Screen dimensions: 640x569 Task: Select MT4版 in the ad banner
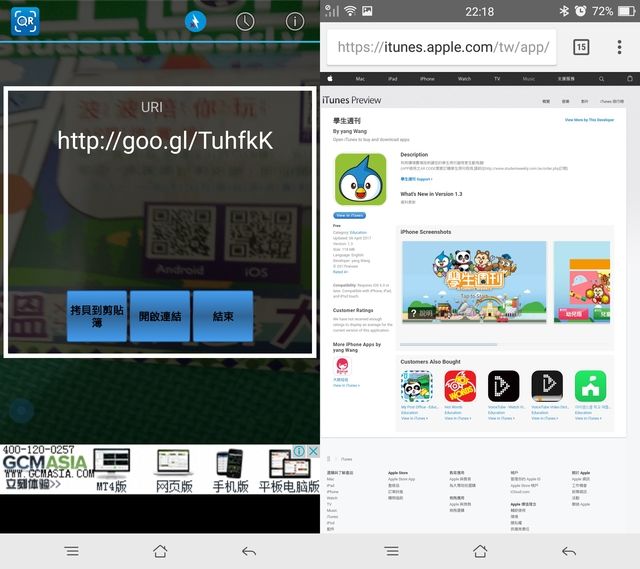tap(111, 470)
